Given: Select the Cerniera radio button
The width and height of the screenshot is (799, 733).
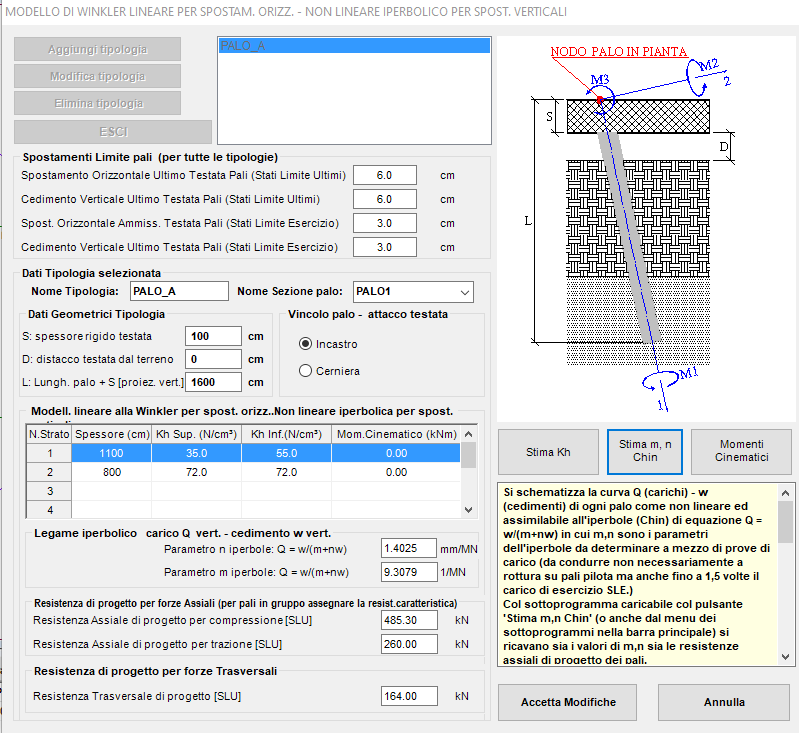Looking at the screenshot, I should [x=305, y=371].
